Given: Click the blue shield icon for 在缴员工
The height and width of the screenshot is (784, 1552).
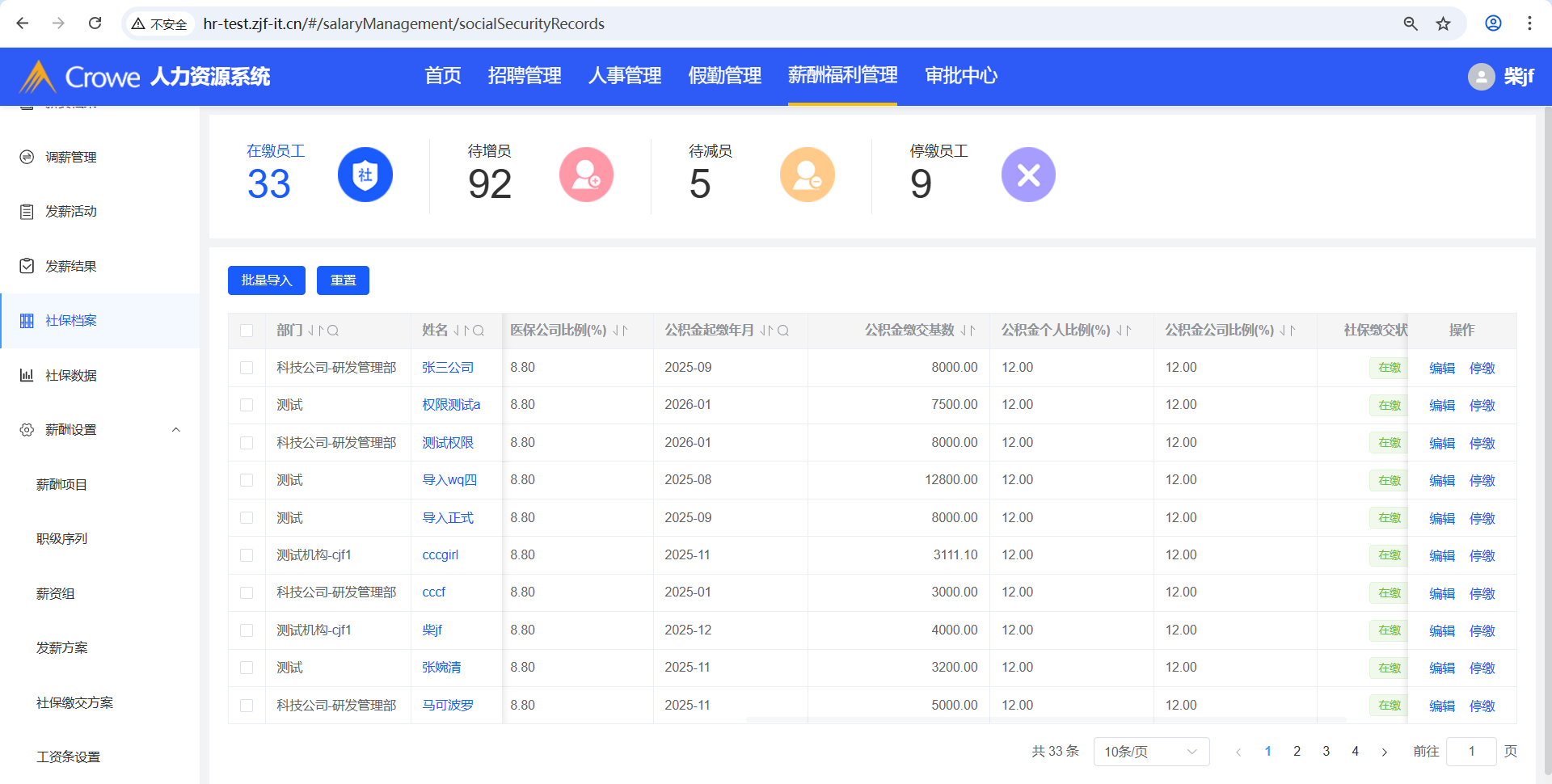Looking at the screenshot, I should pos(365,175).
